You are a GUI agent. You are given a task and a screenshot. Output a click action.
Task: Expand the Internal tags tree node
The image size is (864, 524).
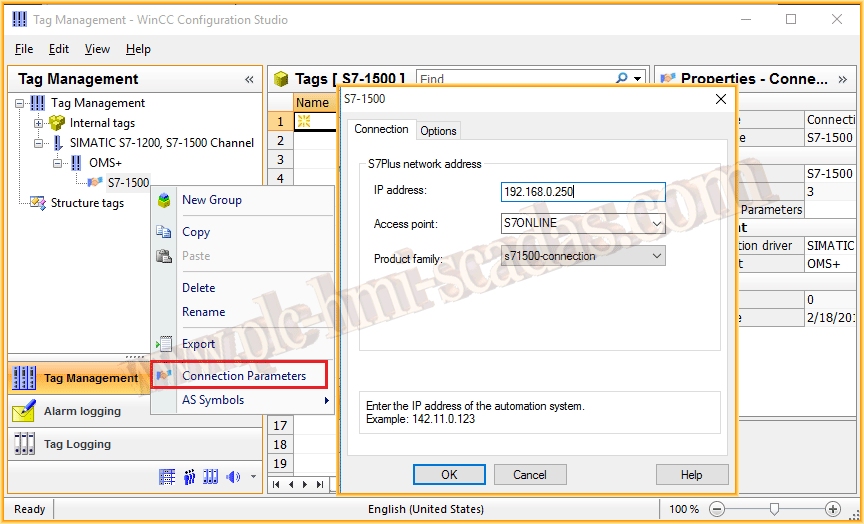click(x=39, y=123)
